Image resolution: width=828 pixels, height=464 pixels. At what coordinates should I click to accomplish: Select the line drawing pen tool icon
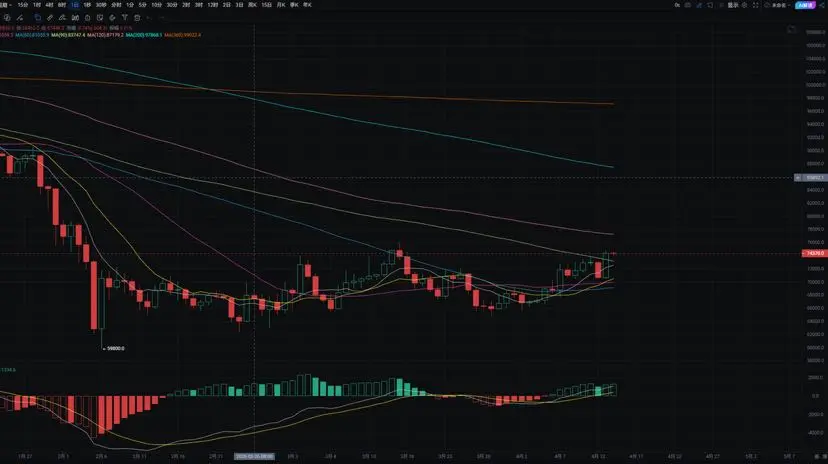pyautogui.click(x=62, y=17)
